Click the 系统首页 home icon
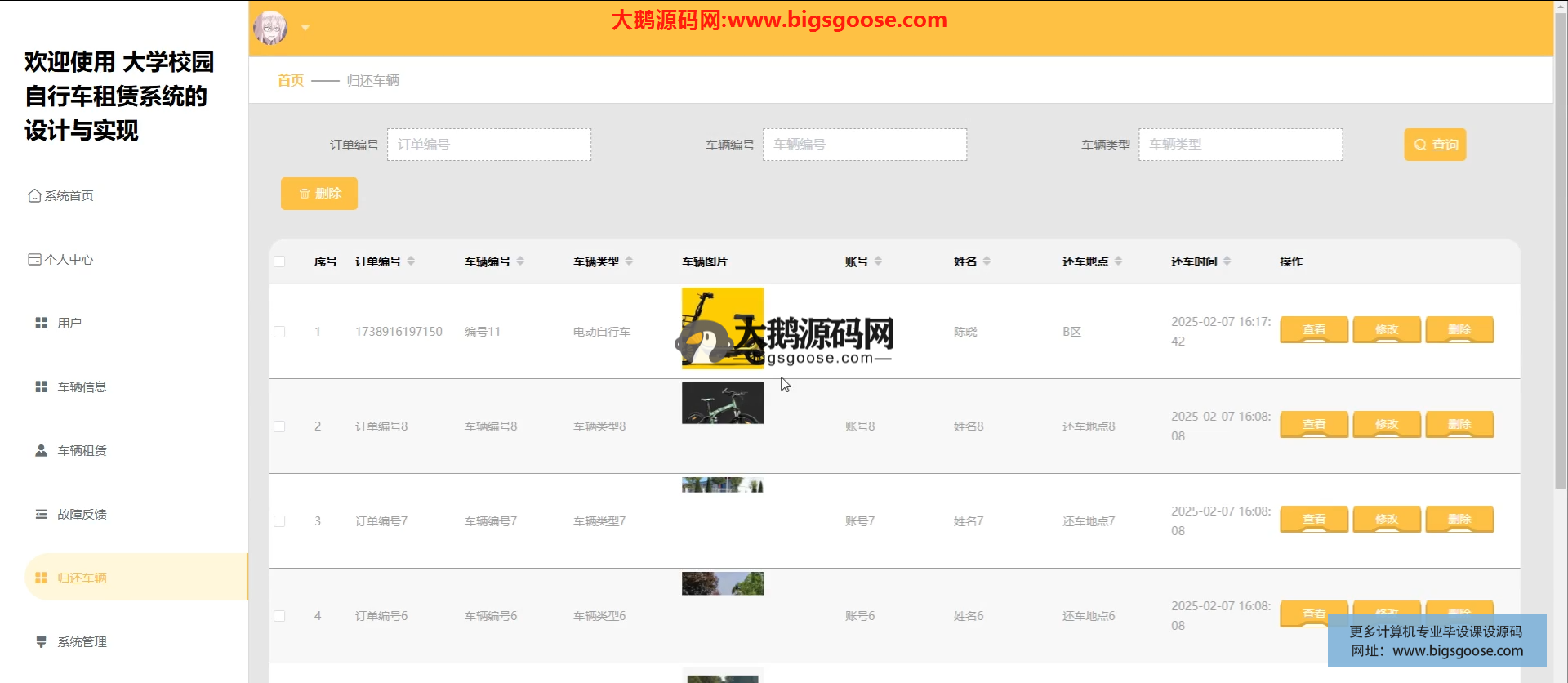 pos(34,196)
